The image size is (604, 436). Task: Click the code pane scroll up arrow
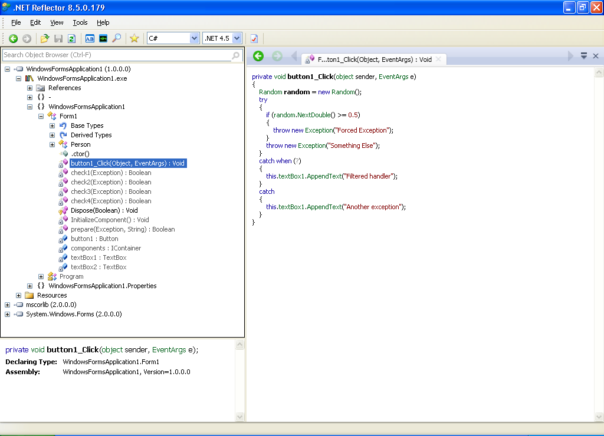pyautogui.click(x=599, y=72)
